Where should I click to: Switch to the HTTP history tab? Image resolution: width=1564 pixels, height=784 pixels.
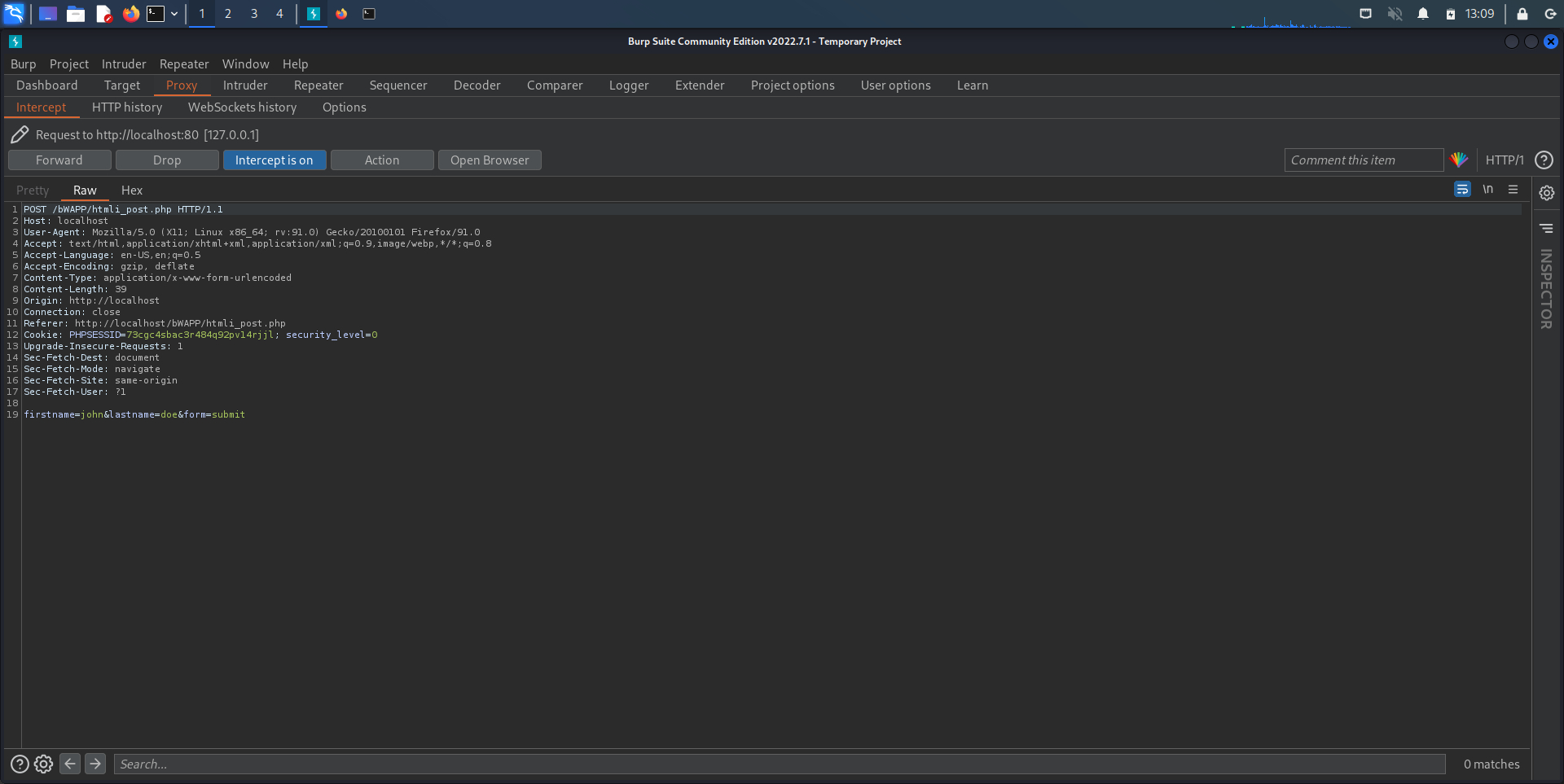tap(127, 107)
